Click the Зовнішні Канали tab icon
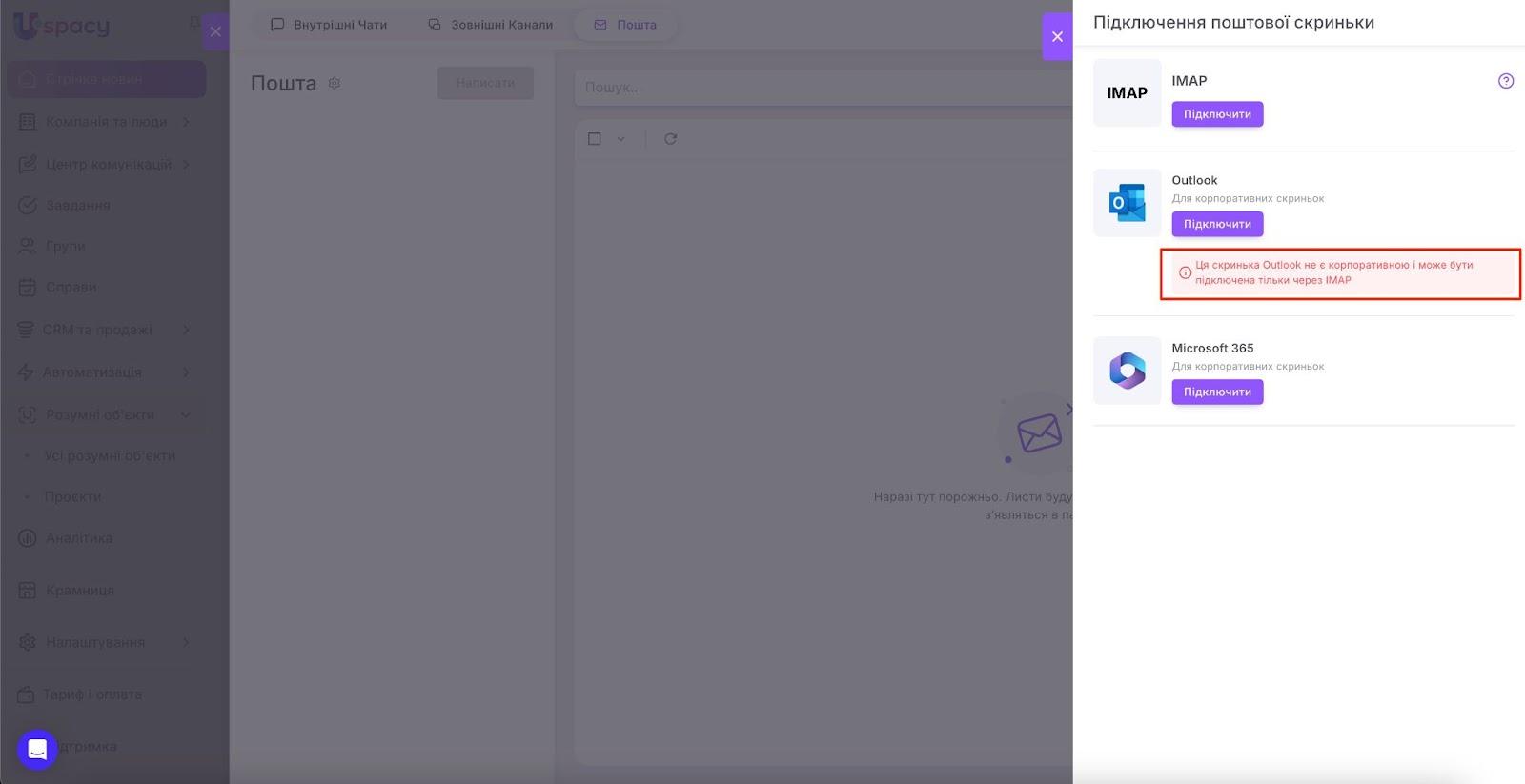 click(435, 25)
